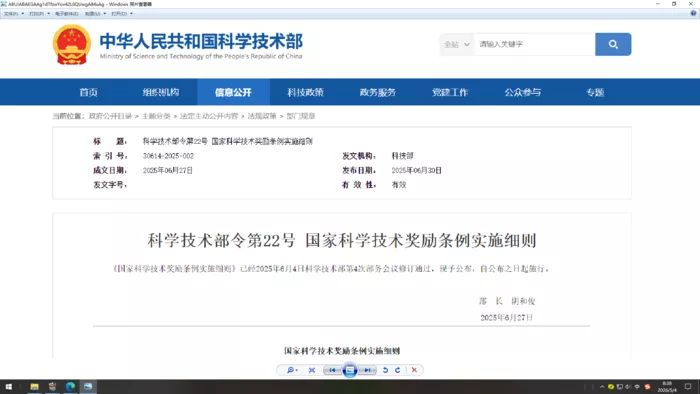Rotate the image counterclockwise
Screen dimensions: 700x394
385,370
